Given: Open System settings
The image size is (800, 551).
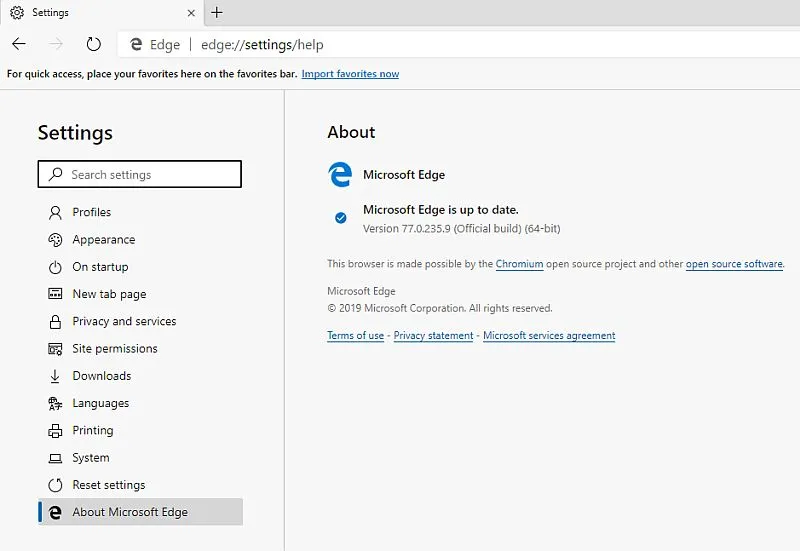Looking at the screenshot, I should click(x=140, y=458).
